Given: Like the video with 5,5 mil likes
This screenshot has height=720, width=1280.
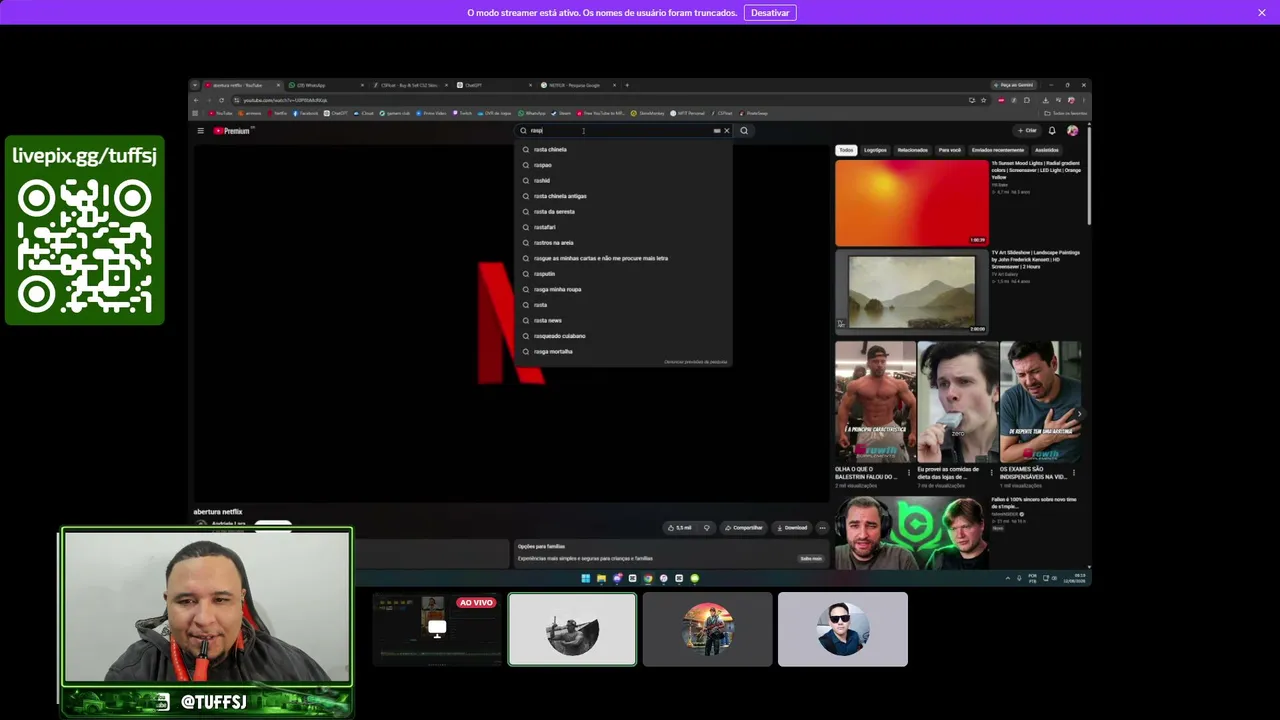Looking at the screenshot, I should (680, 528).
